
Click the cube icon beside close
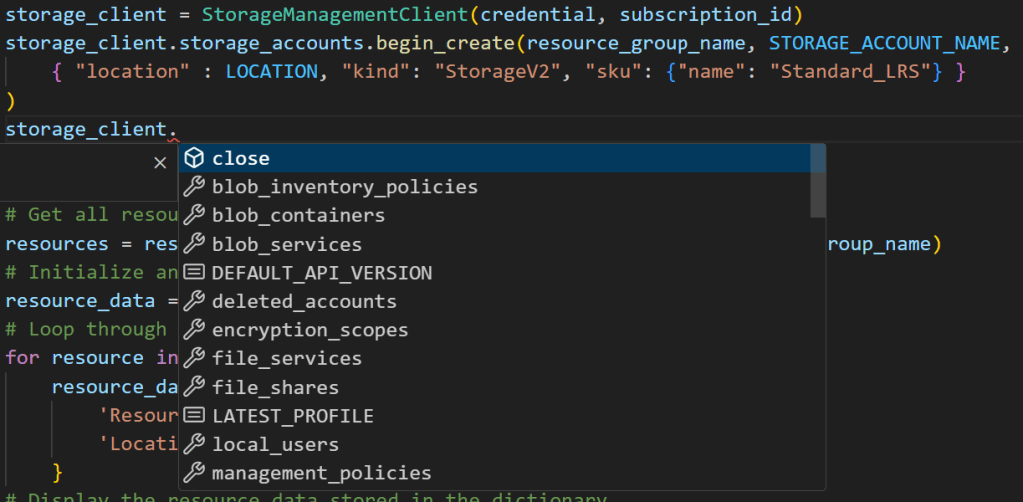tap(194, 158)
